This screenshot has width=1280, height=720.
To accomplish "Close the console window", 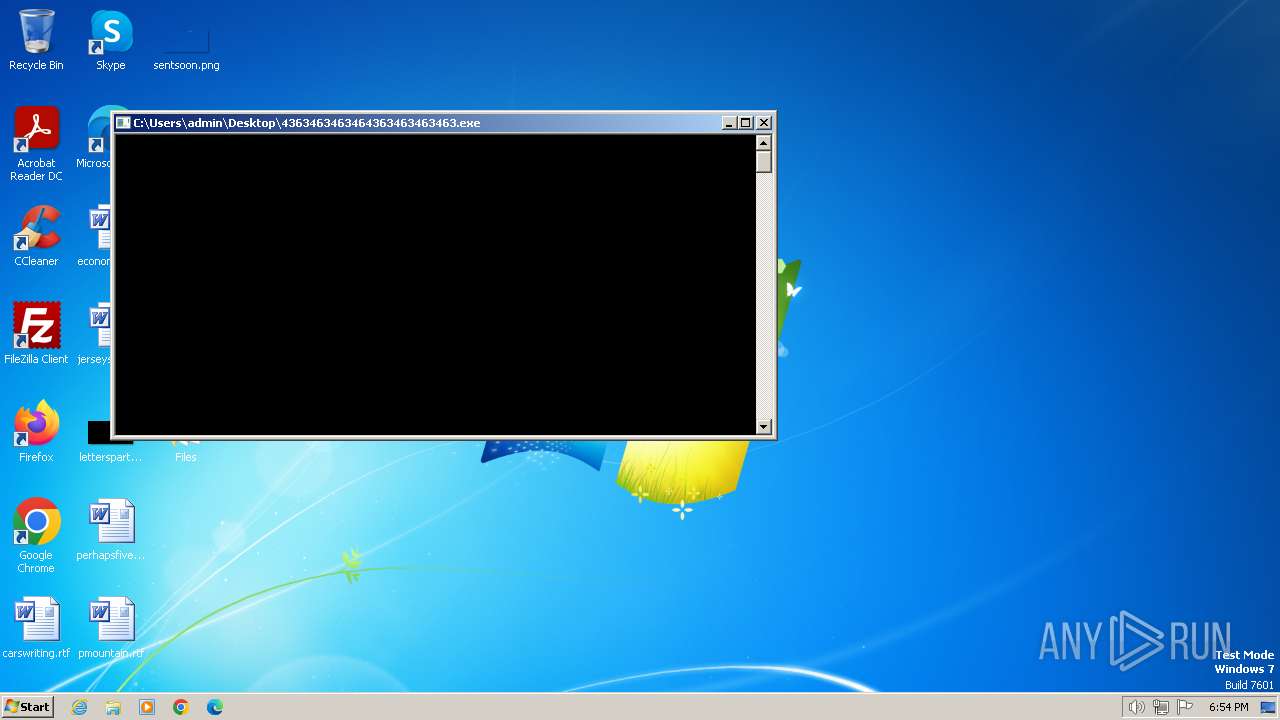I will point(764,123).
